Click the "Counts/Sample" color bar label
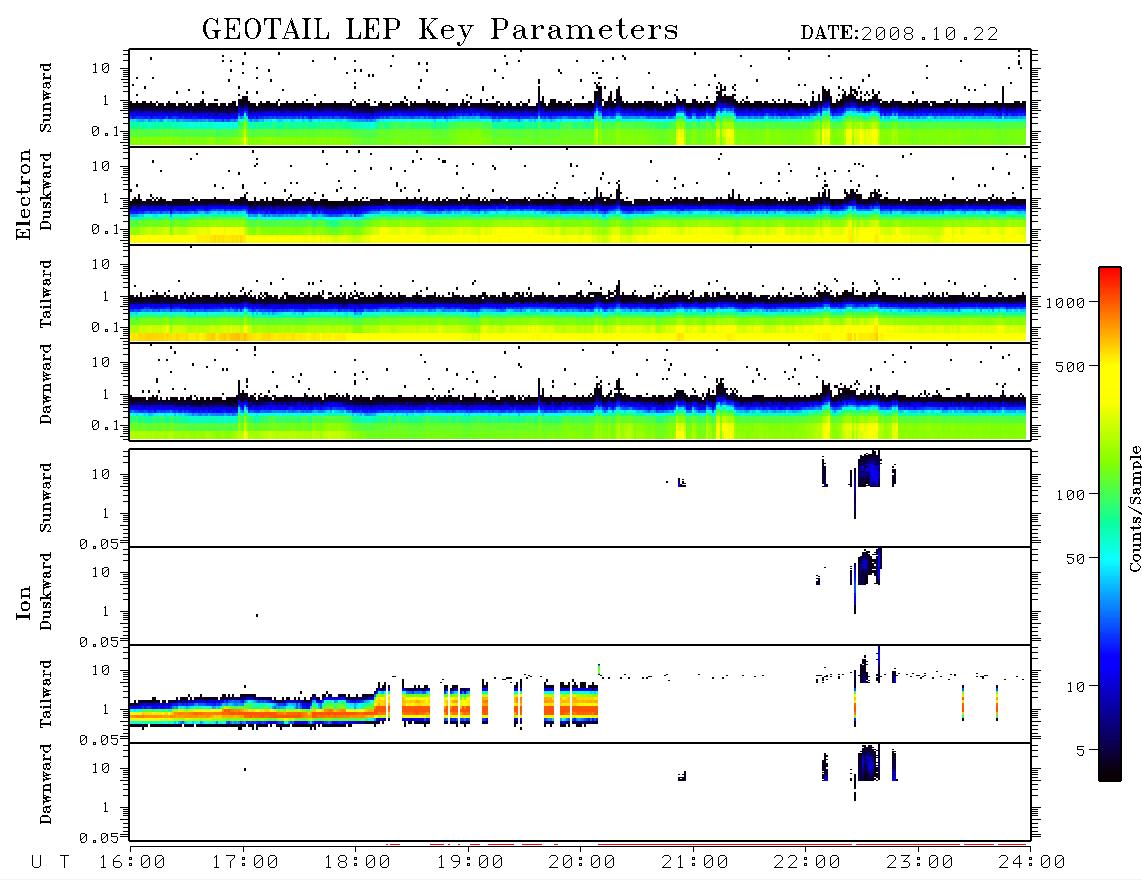Screen dimensions: 1142x880 [1134, 509]
